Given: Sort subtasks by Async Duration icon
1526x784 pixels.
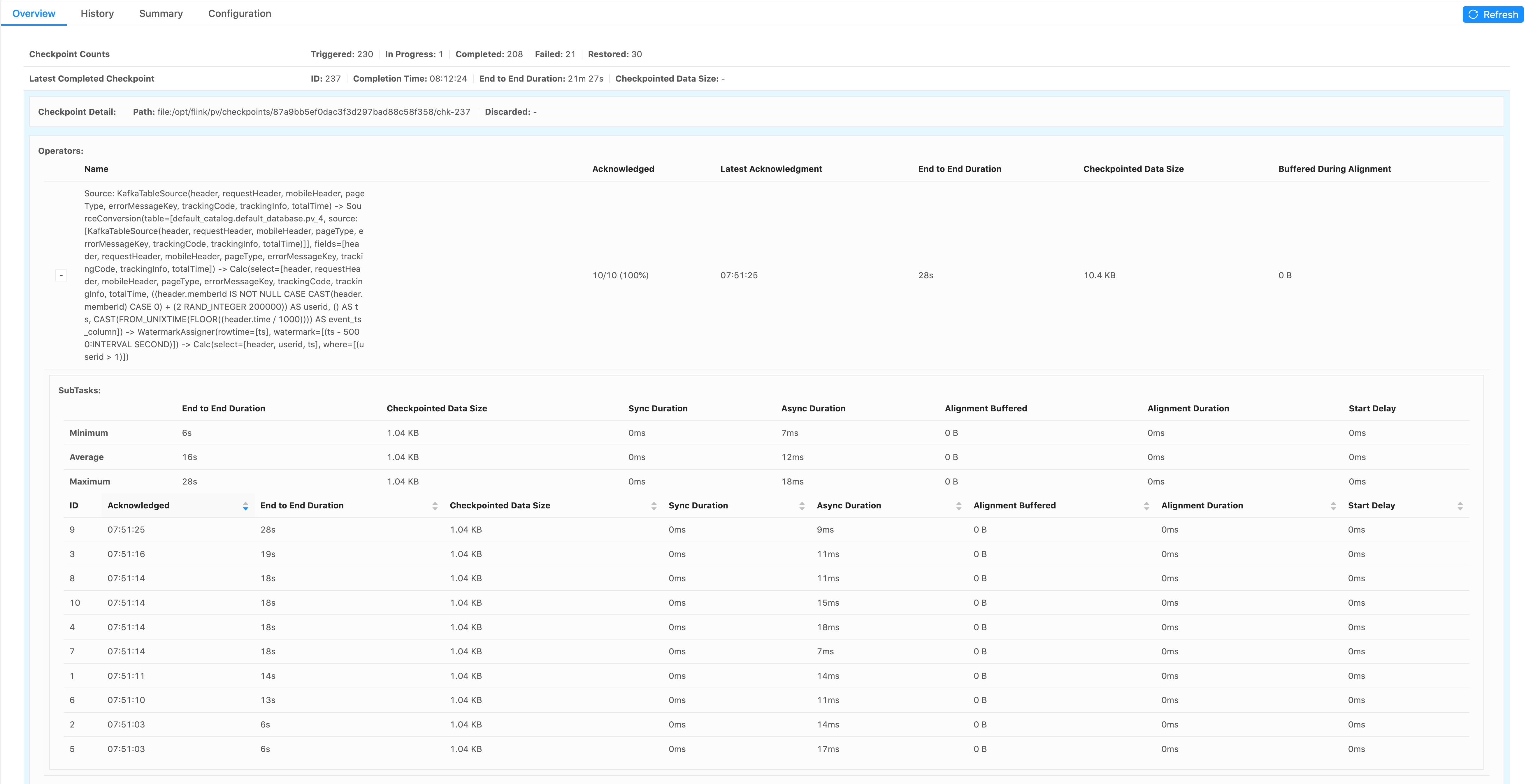Looking at the screenshot, I should (958, 506).
